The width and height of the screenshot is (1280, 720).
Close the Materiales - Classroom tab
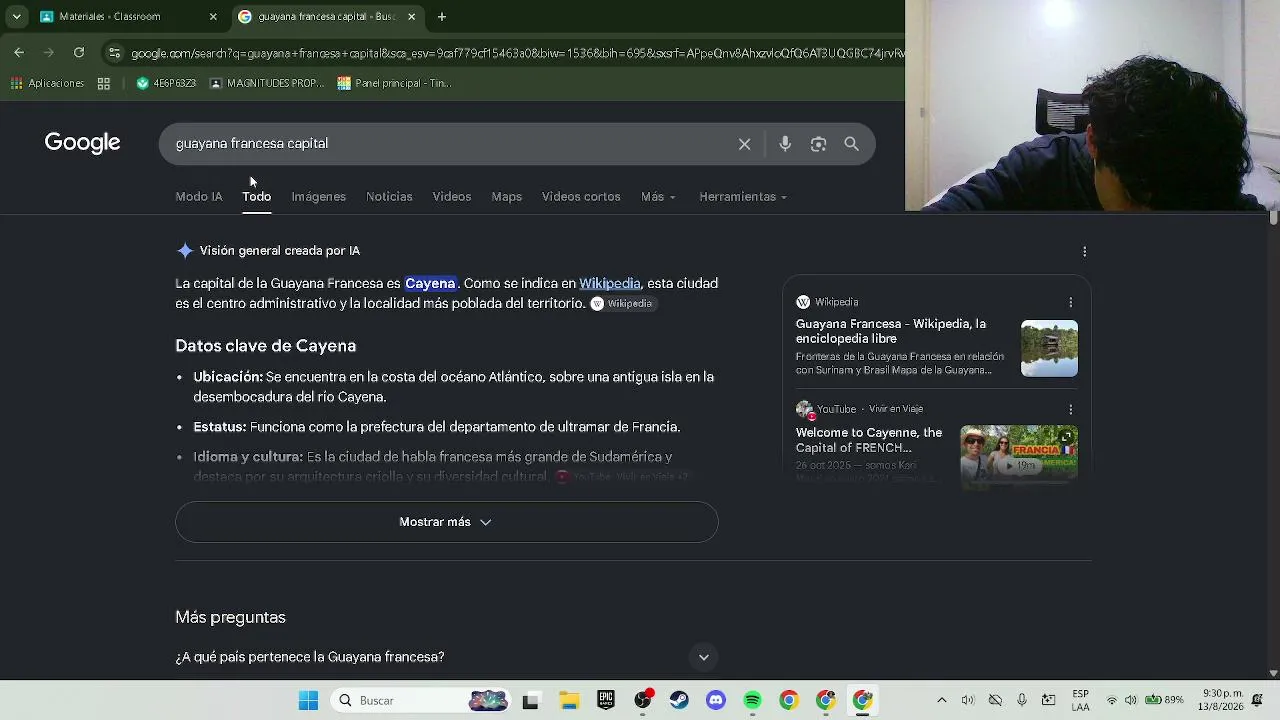click(x=213, y=17)
